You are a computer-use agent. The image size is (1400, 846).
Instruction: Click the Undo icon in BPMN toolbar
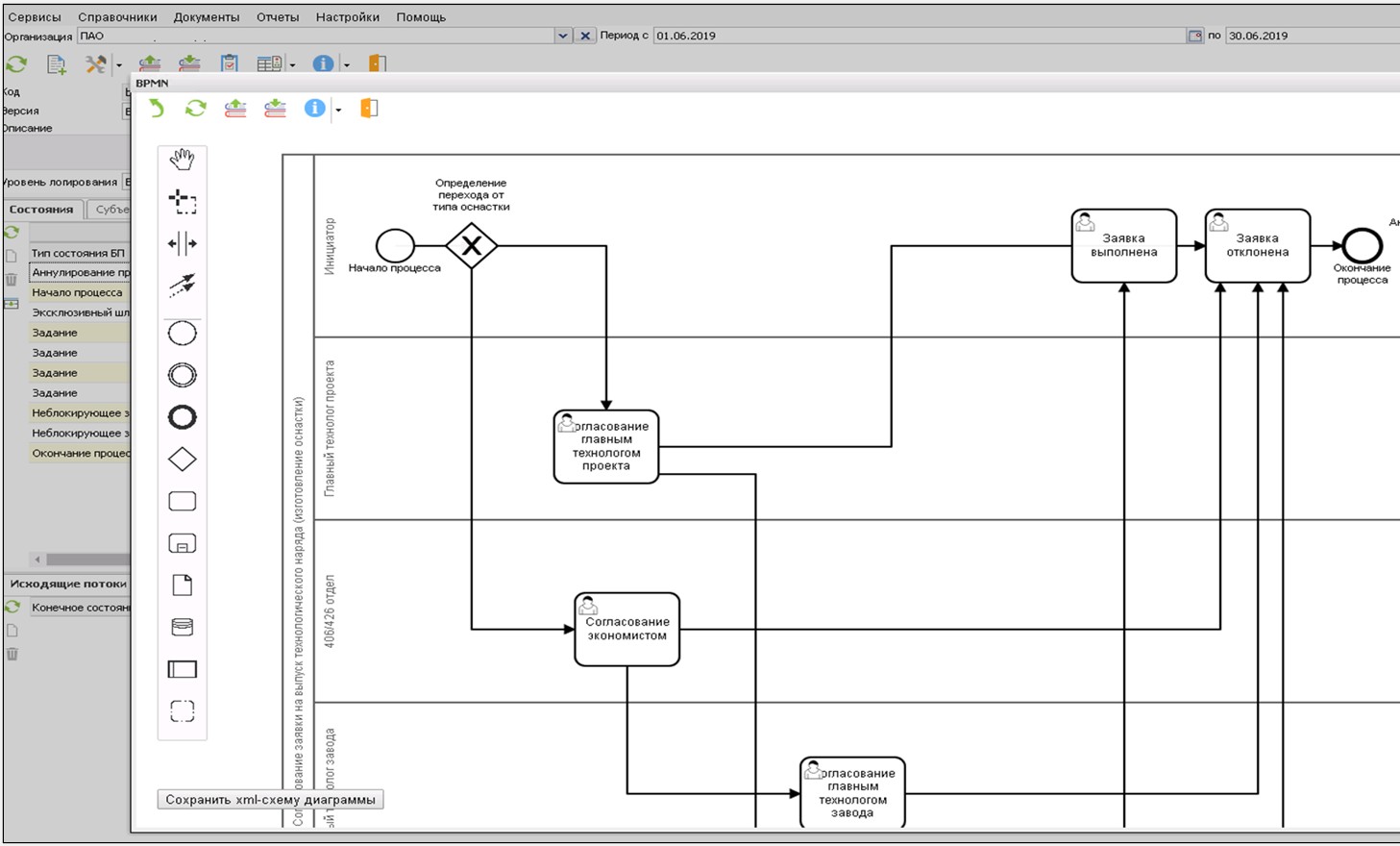tap(157, 108)
